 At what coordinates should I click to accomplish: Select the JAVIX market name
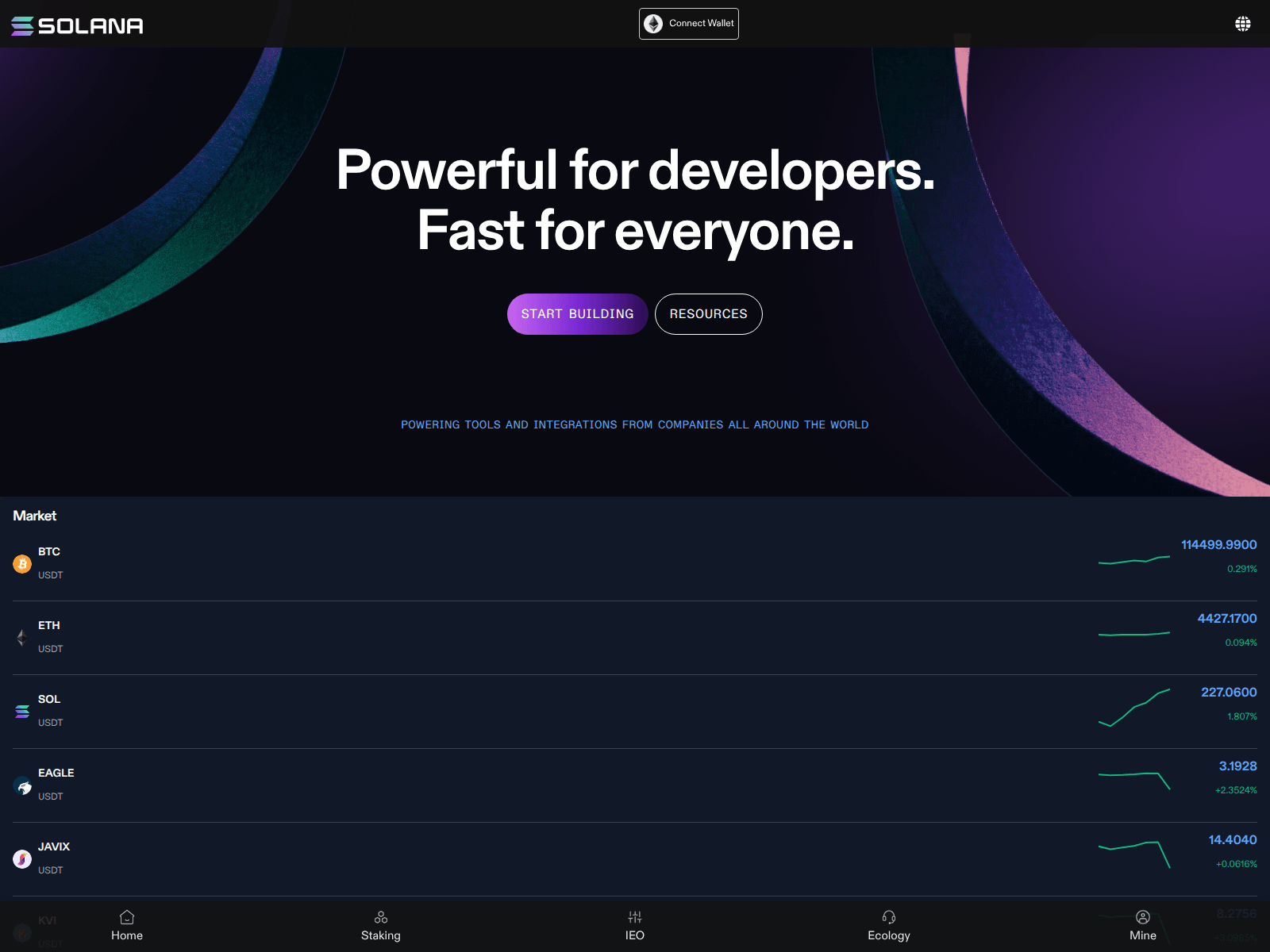pos(54,846)
